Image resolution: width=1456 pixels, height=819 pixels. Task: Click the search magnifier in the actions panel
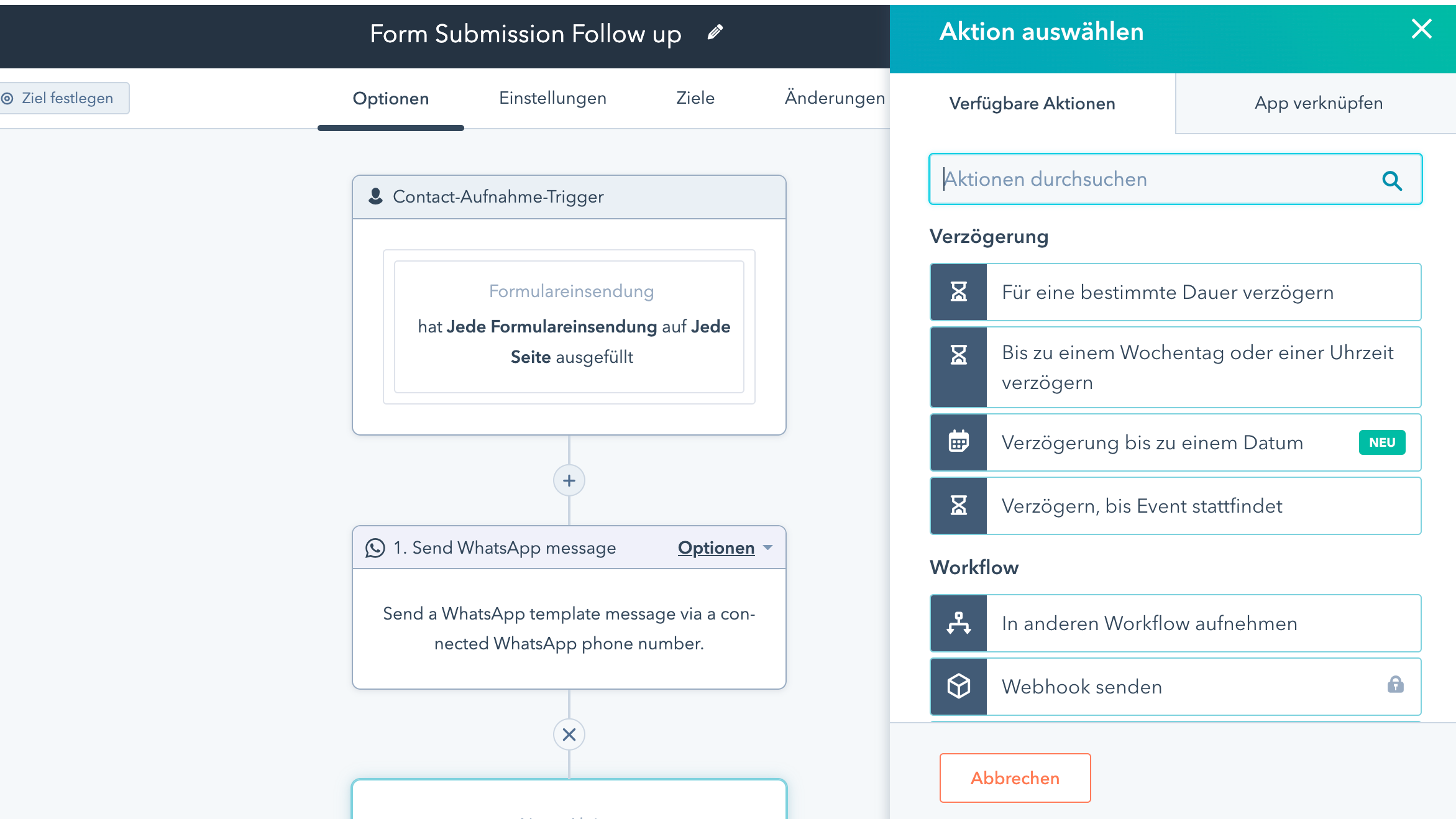click(1392, 181)
